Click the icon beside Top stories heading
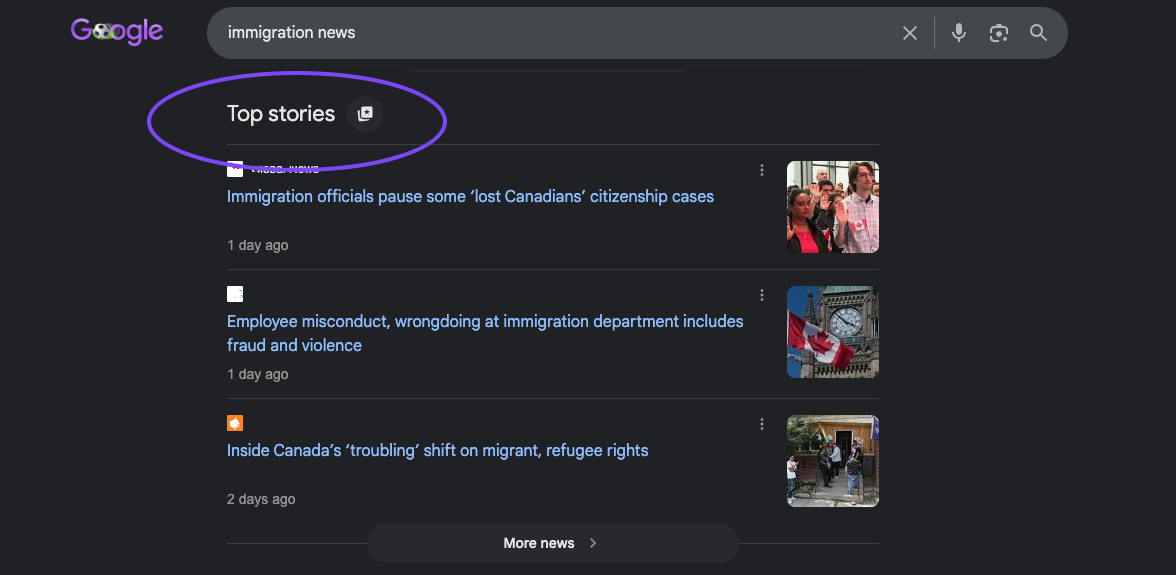This screenshot has width=1176, height=575. pos(365,114)
